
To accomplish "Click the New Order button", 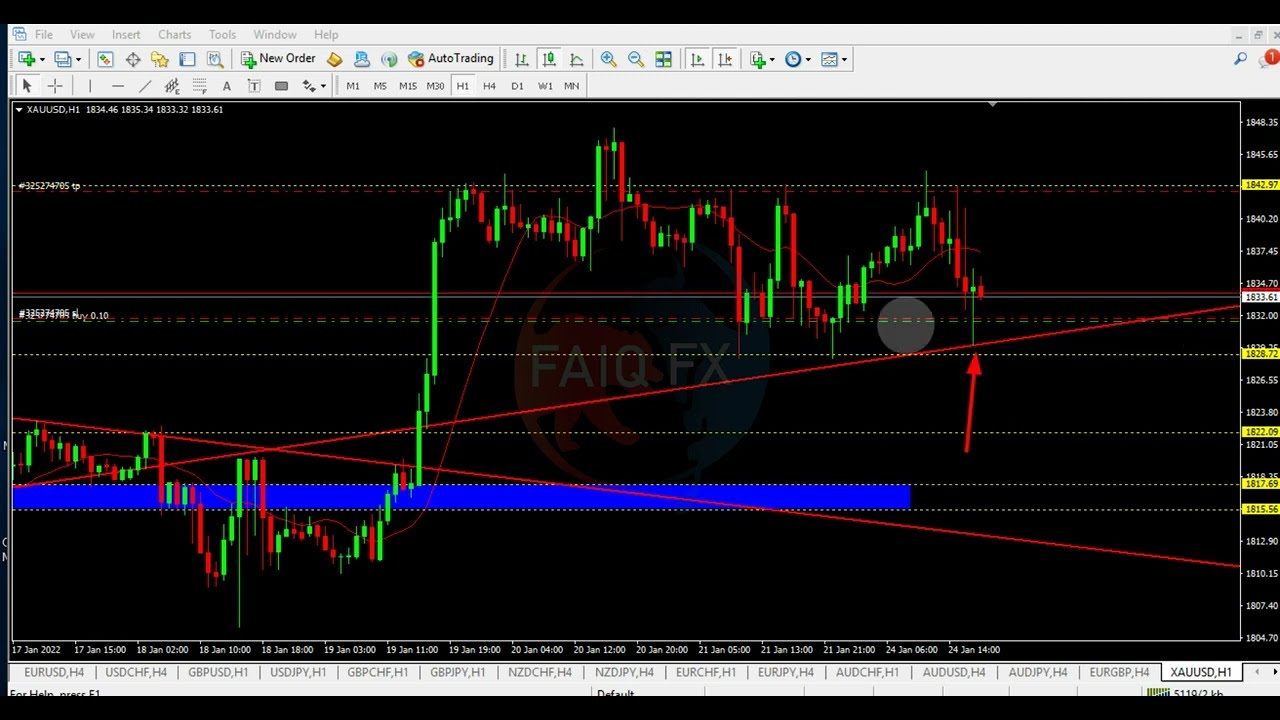I will (x=278, y=59).
